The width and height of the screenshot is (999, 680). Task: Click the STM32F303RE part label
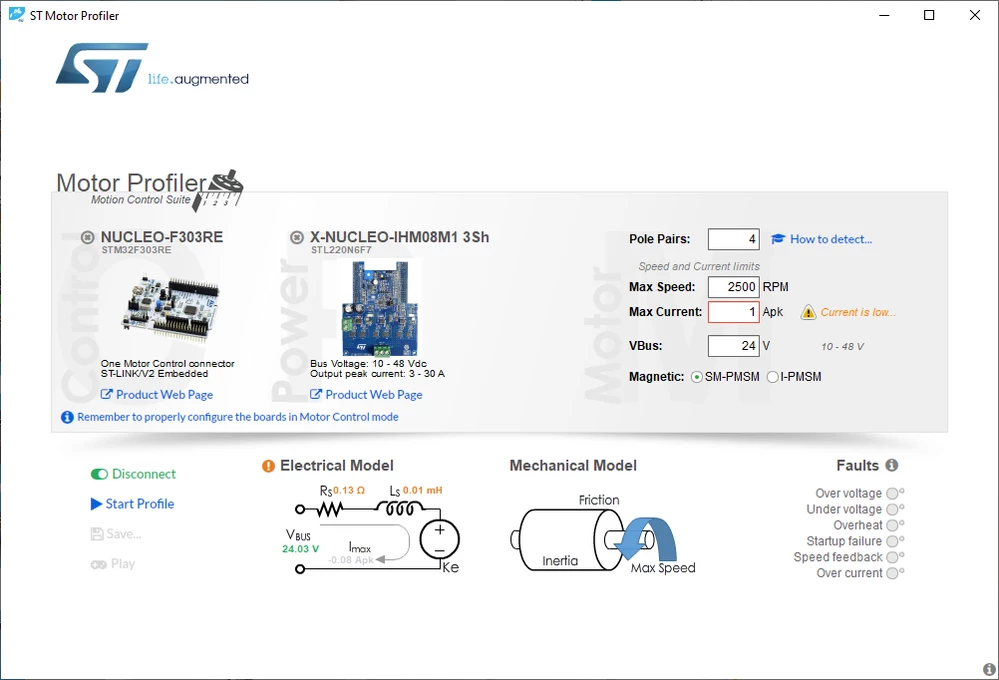(136, 250)
